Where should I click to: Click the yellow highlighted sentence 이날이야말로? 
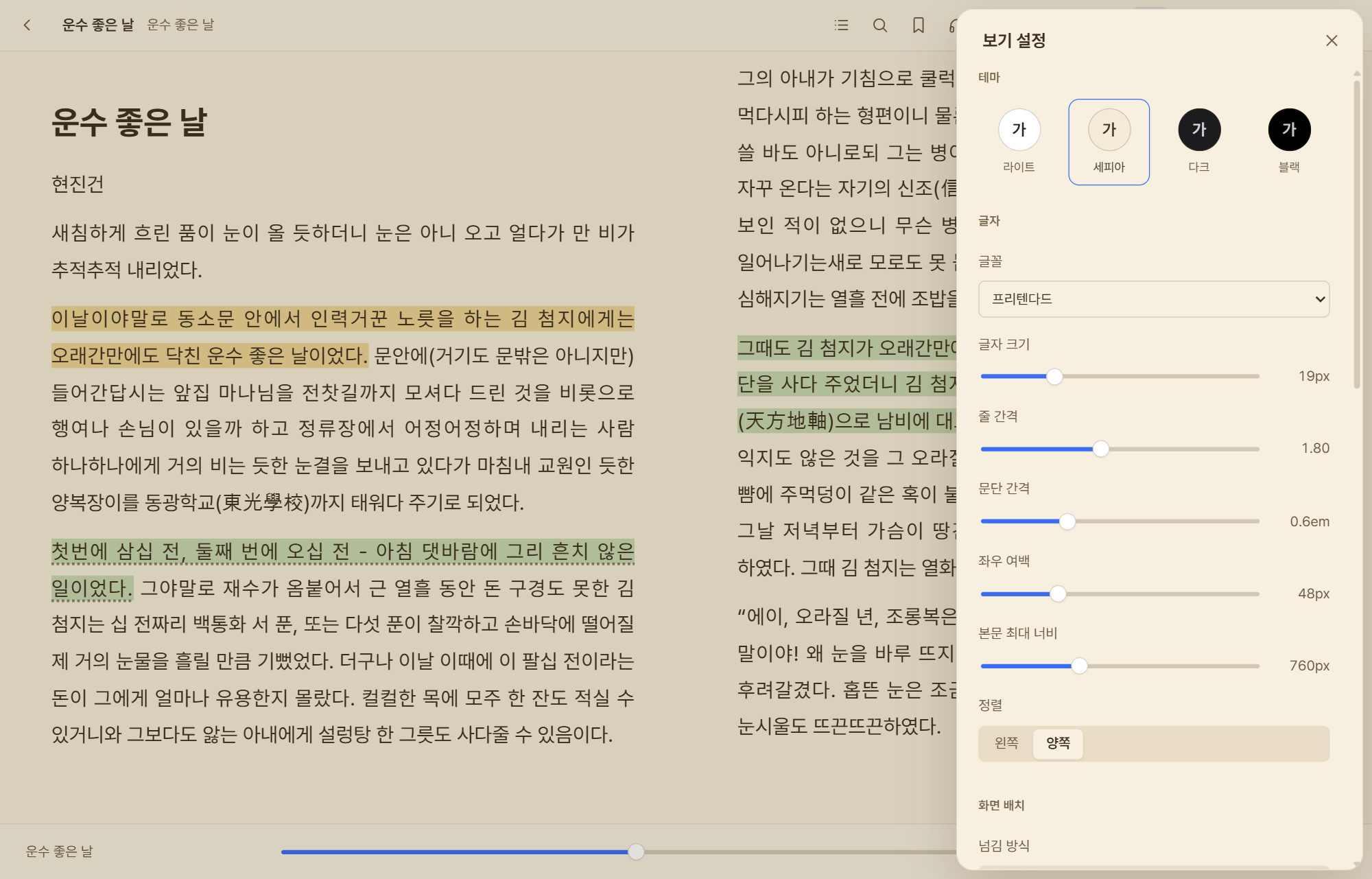pos(342,337)
